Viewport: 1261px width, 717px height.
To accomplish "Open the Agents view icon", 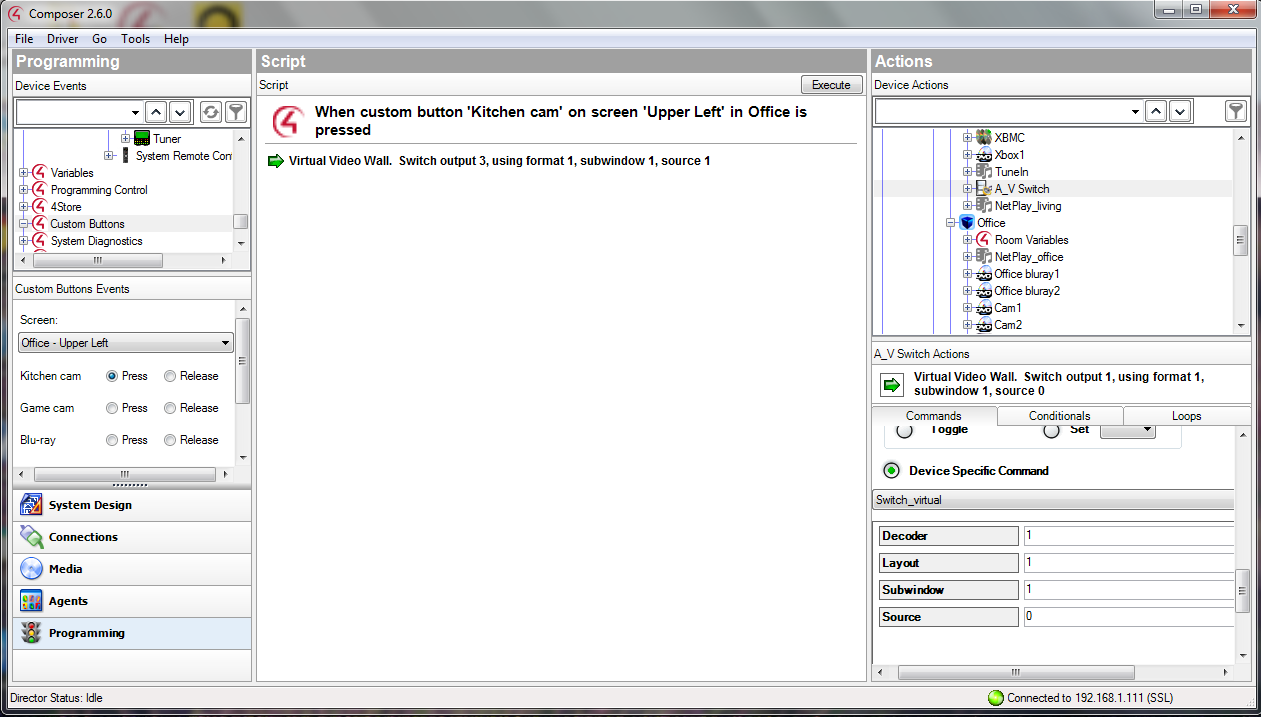I will (31, 601).
